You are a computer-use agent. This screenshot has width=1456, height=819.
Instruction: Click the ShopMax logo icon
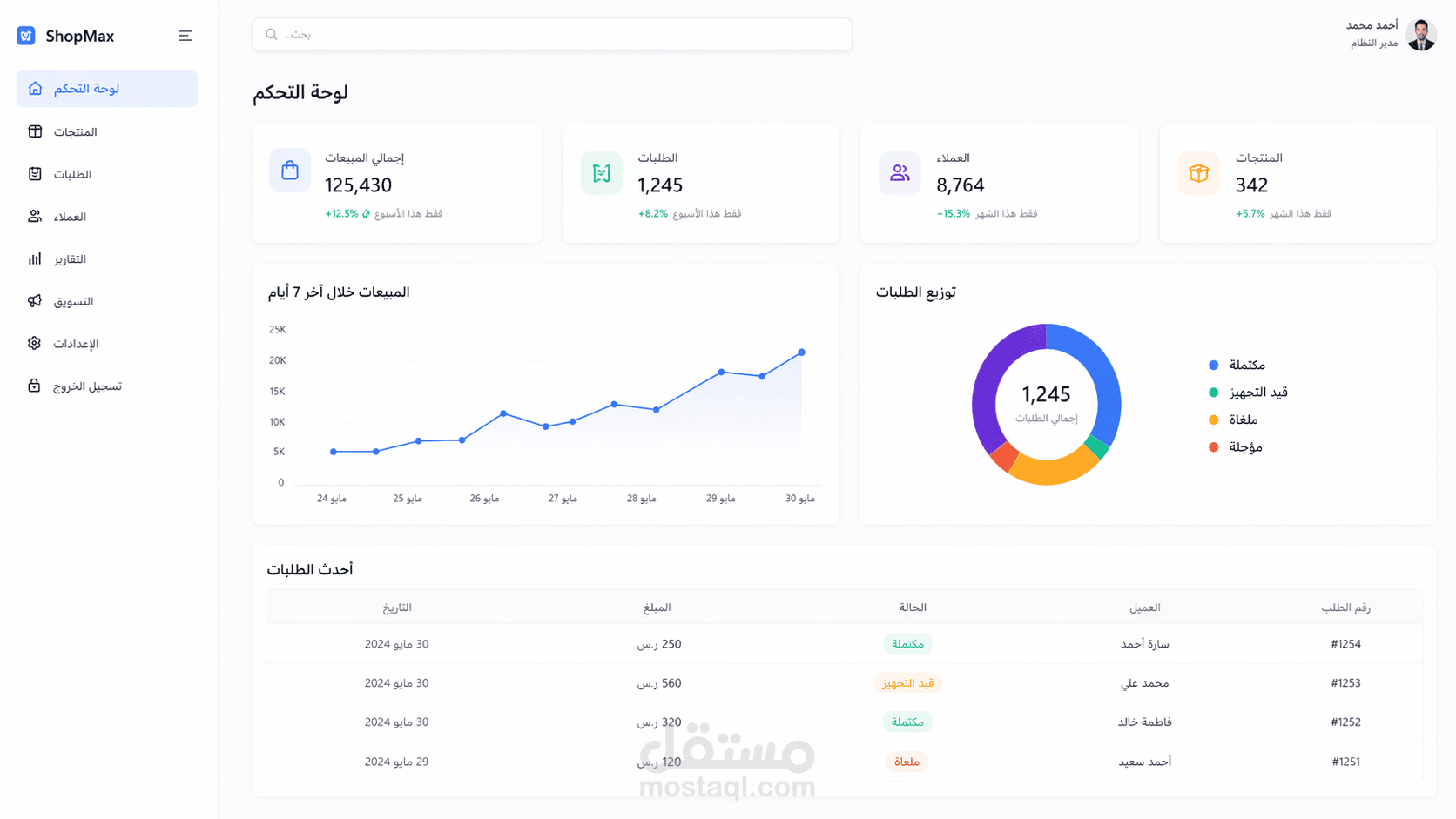click(x=25, y=35)
